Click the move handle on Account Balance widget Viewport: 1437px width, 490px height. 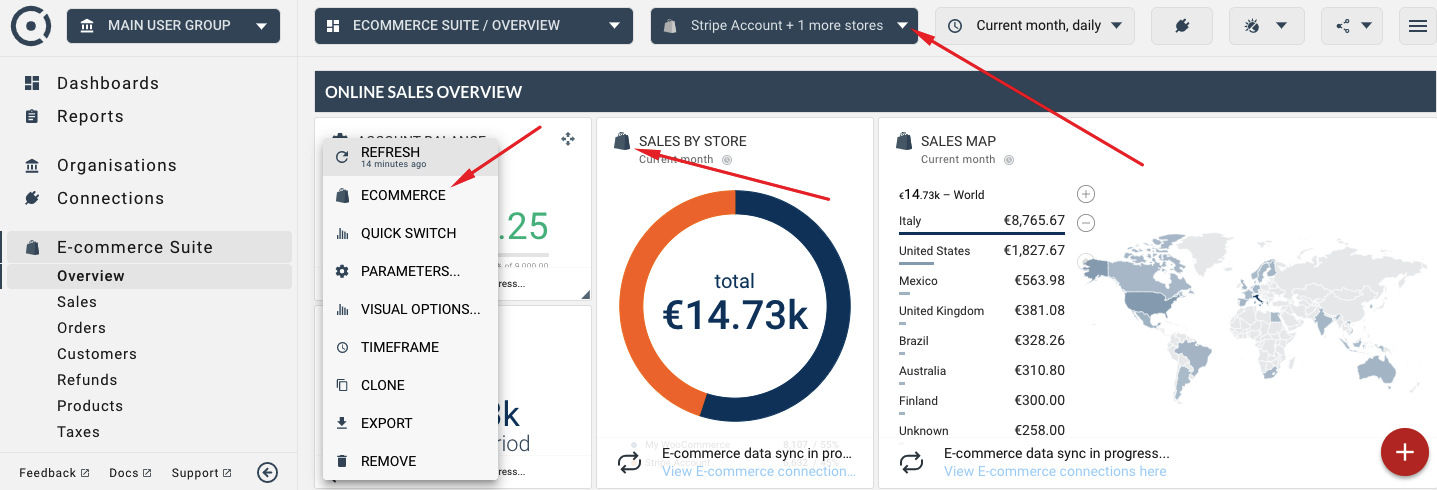click(568, 139)
